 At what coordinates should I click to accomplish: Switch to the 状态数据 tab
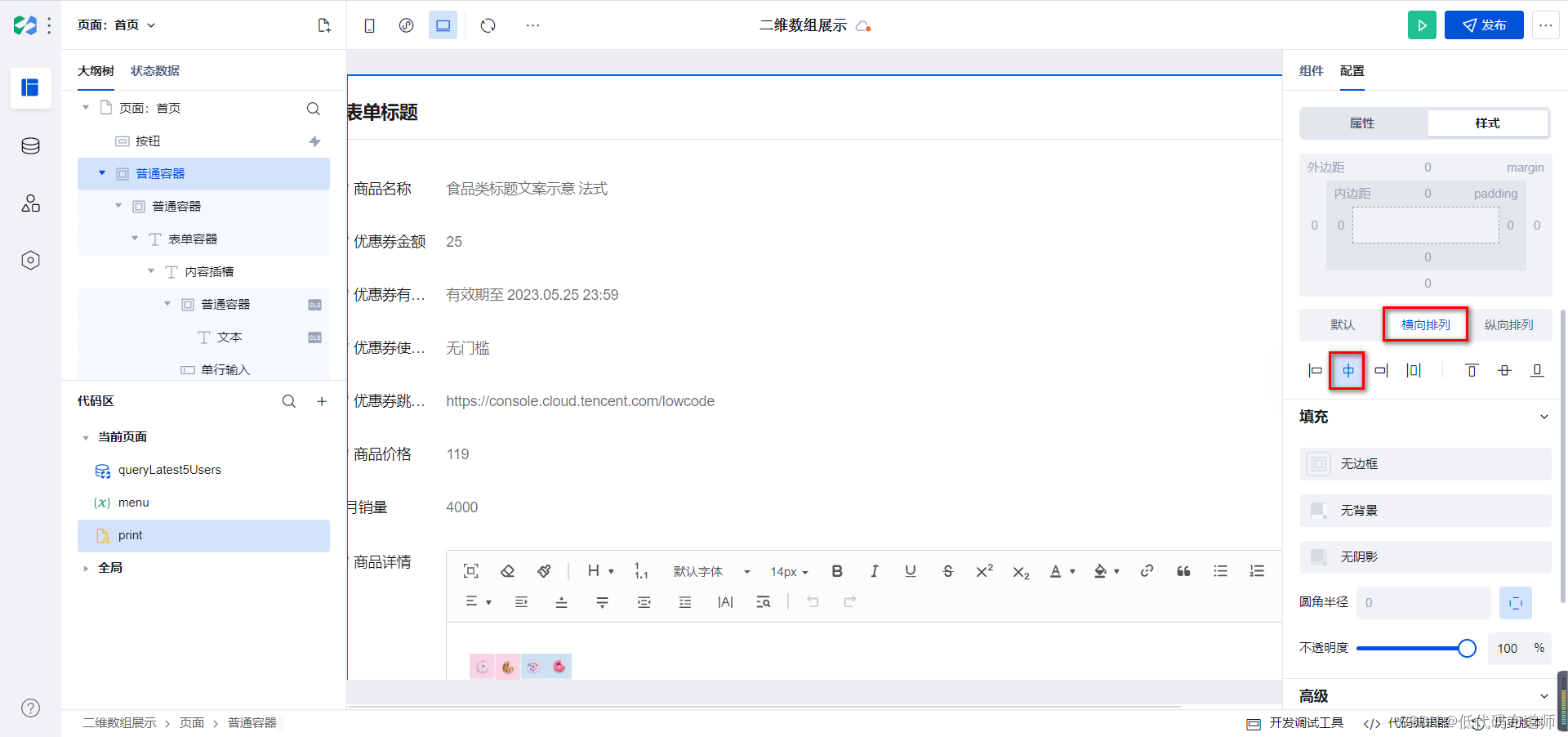[155, 71]
